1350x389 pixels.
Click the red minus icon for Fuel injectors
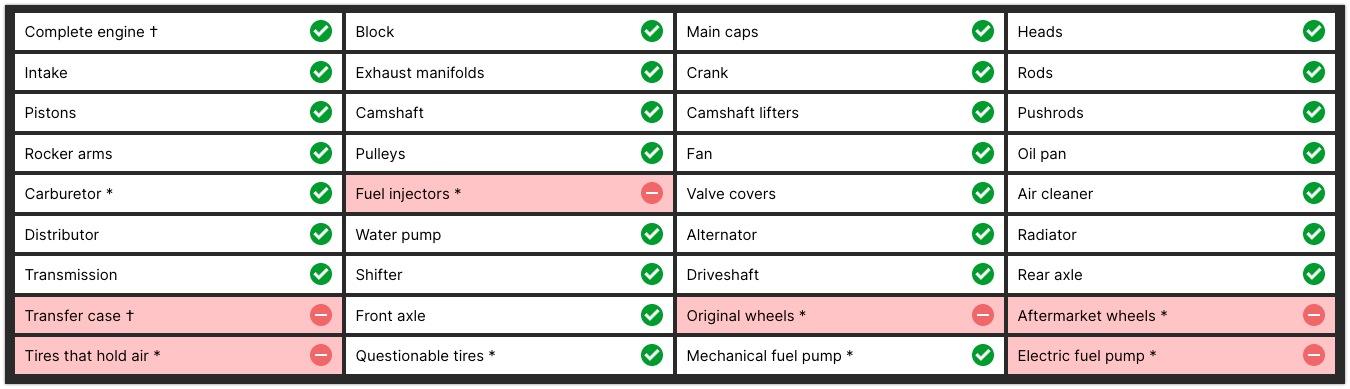tap(652, 193)
